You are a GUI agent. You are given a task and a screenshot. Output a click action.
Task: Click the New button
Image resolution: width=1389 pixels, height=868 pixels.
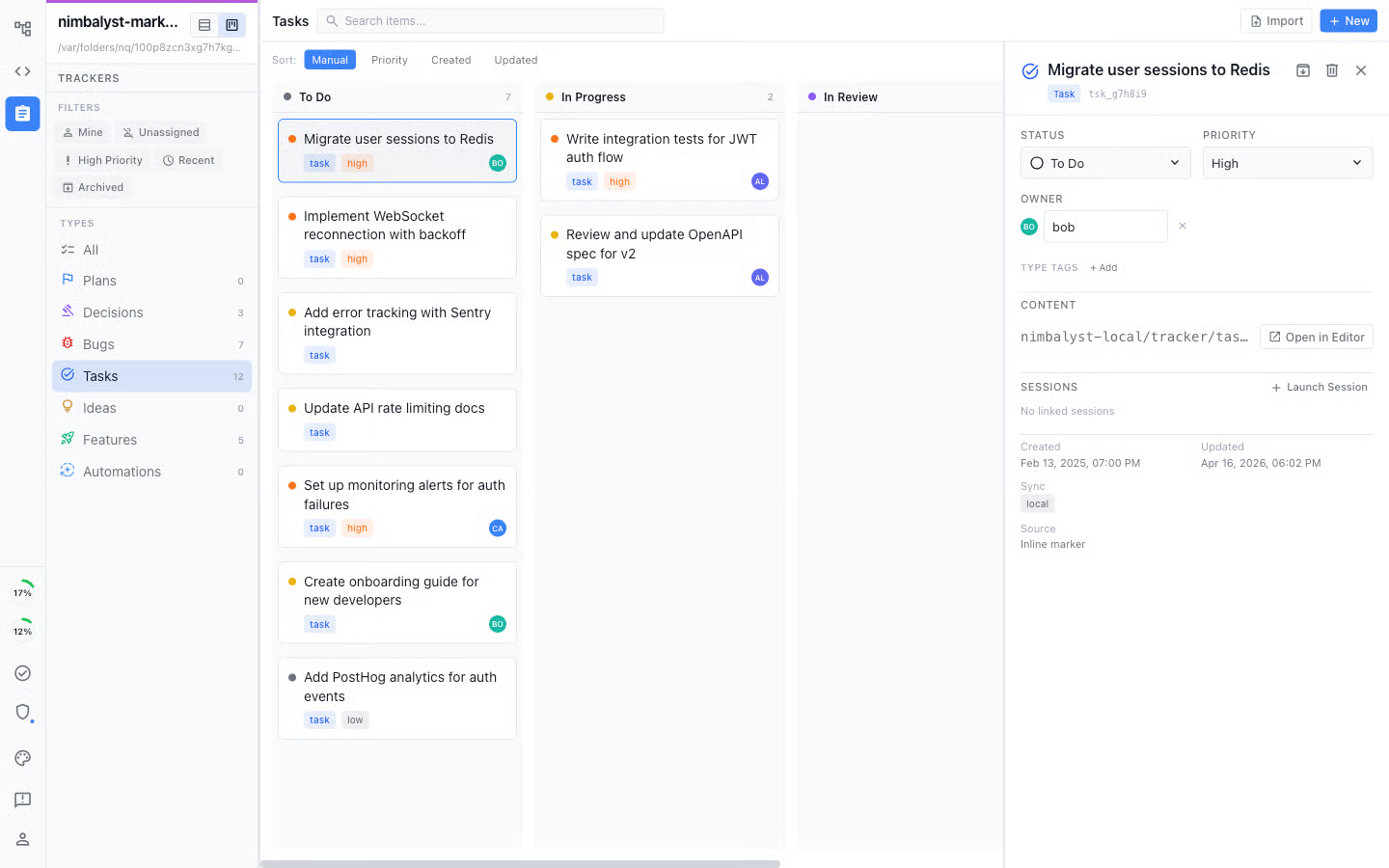coord(1348,21)
